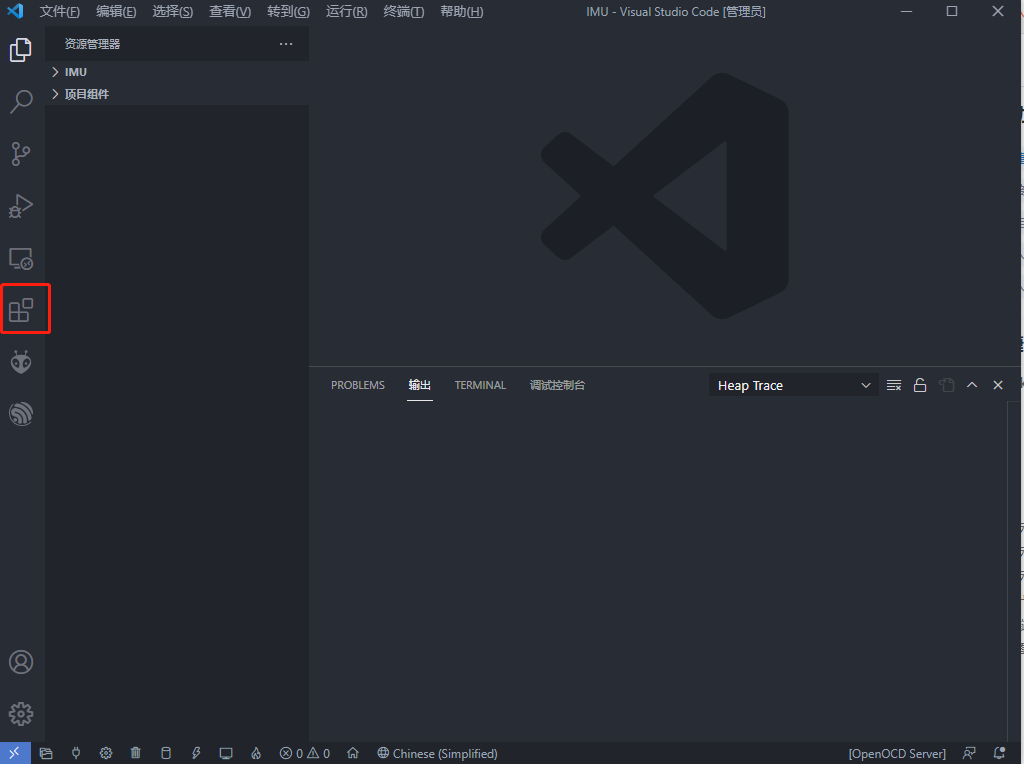Maximize the panel with the up chevron
The height and width of the screenshot is (764, 1024).
coord(972,385)
